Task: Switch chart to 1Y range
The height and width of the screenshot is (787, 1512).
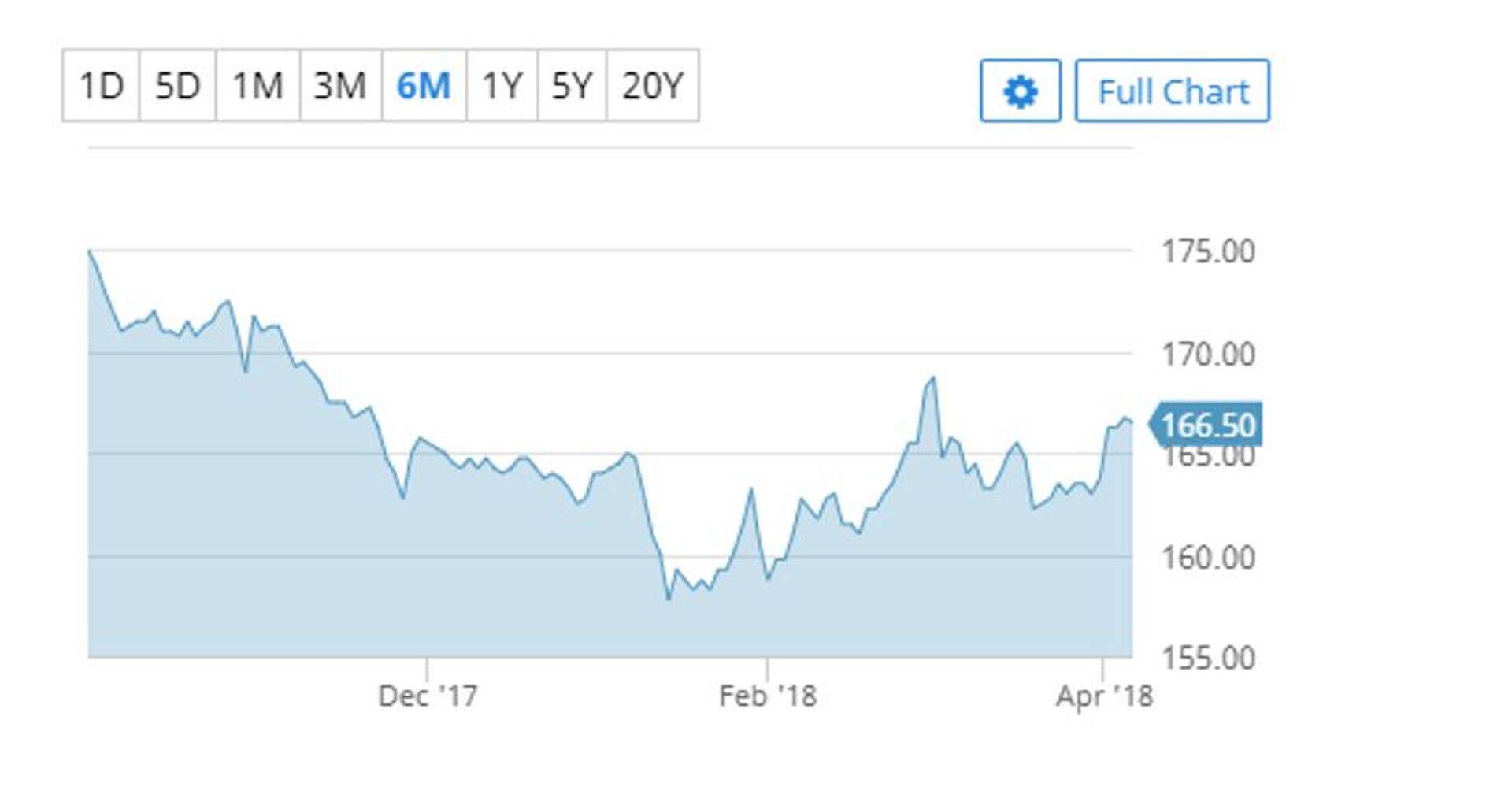Action: [502, 86]
